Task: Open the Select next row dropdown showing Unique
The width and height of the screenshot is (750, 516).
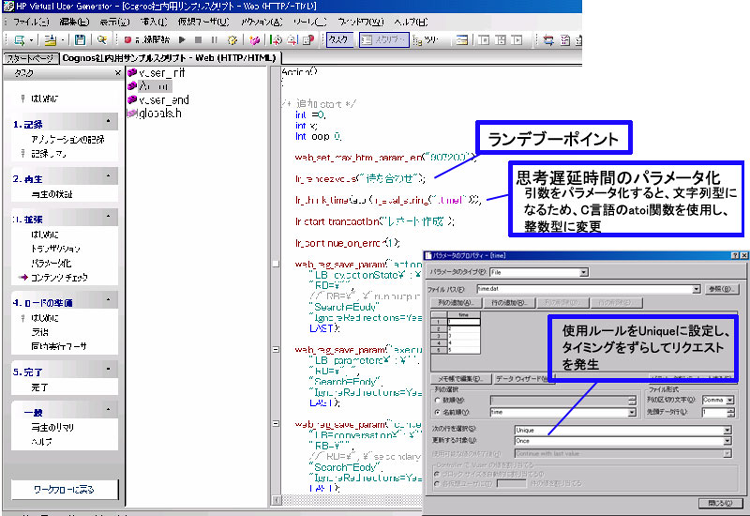Action: coord(623,430)
